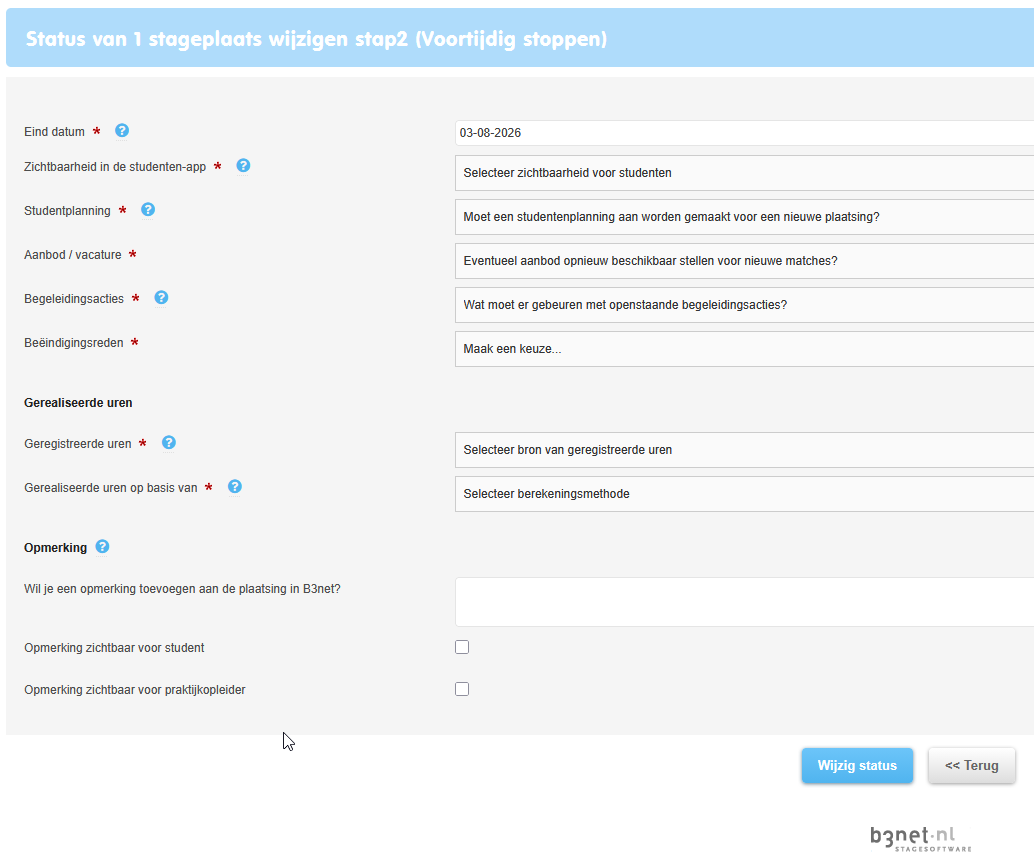The height and width of the screenshot is (863, 1034).
Task: Enable Opmerking zichtbaar voor student checkbox
Action: coord(462,647)
